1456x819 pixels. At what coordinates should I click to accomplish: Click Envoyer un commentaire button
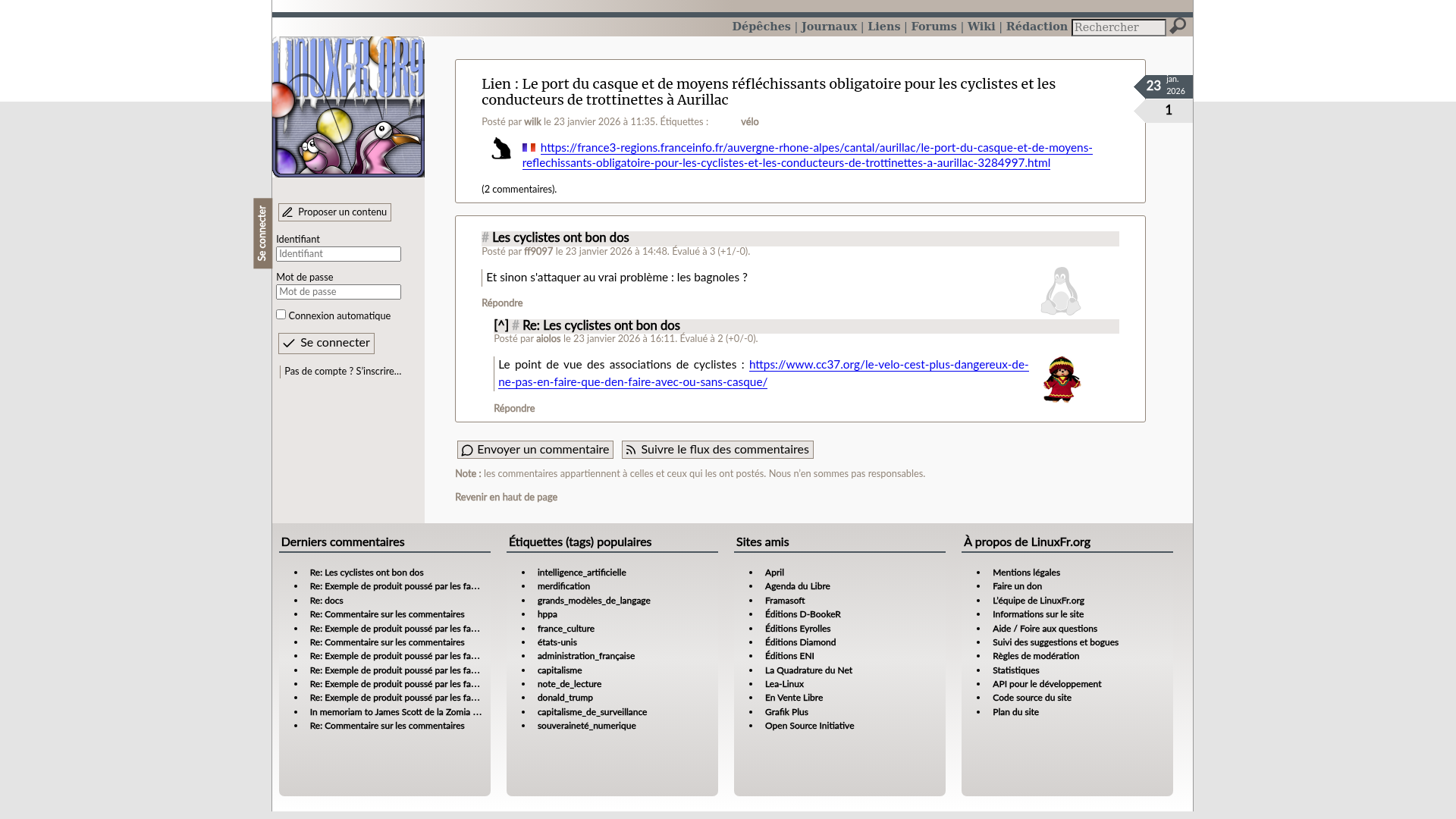[x=535, y=450]
